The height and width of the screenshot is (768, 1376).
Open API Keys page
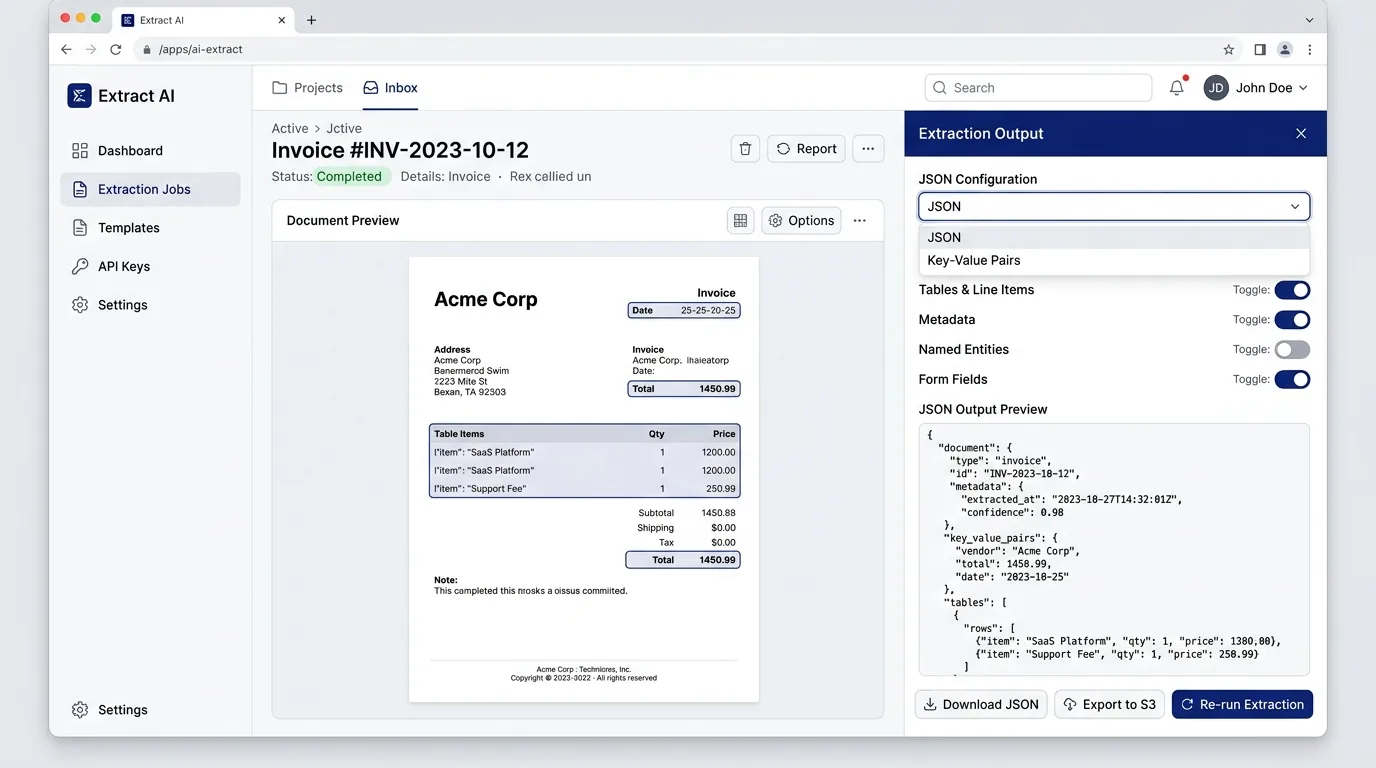pyautogui.click(x=150, y=266)
